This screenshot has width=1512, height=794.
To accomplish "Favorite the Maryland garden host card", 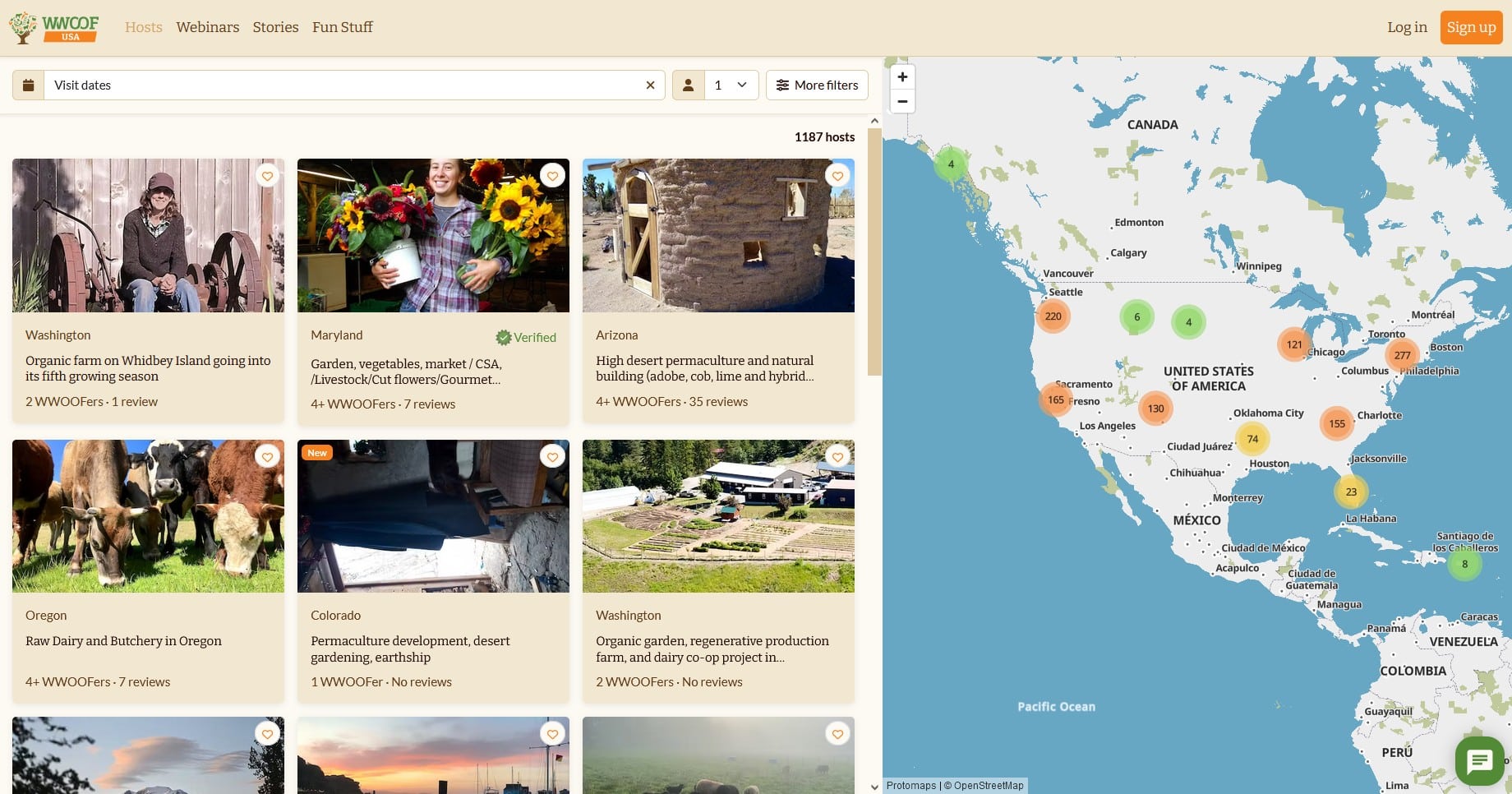I will [552, 176].
